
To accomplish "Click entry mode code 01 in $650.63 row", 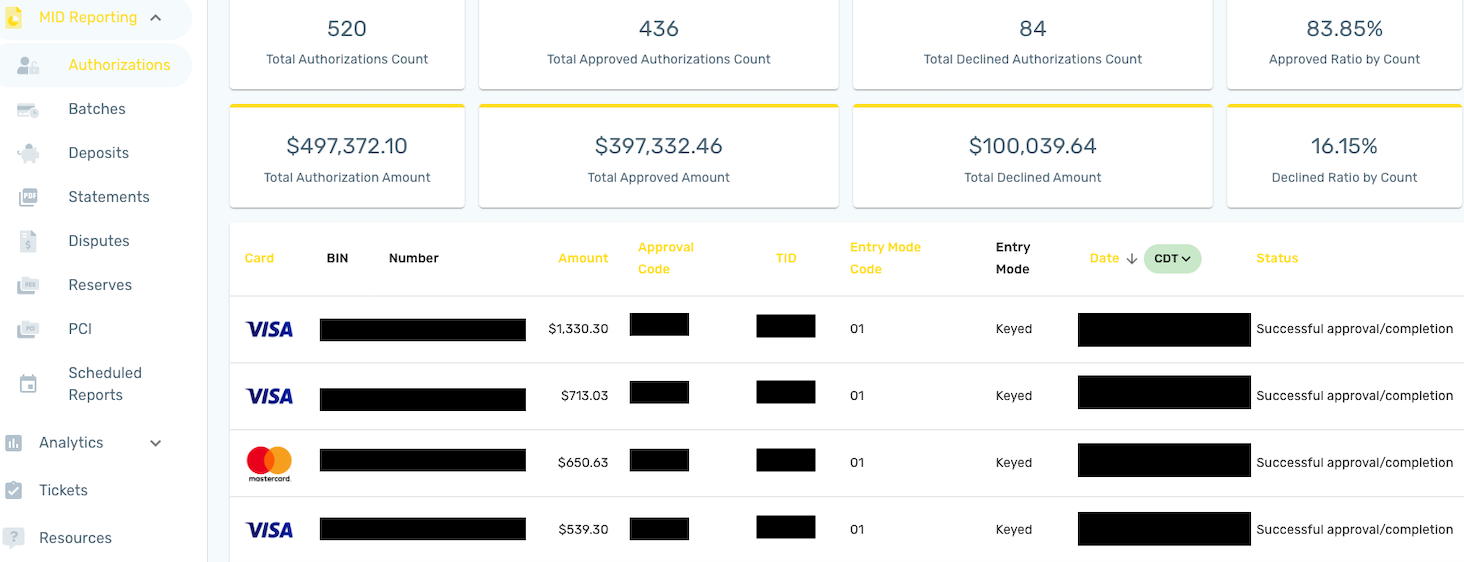I will click(857, 463).
